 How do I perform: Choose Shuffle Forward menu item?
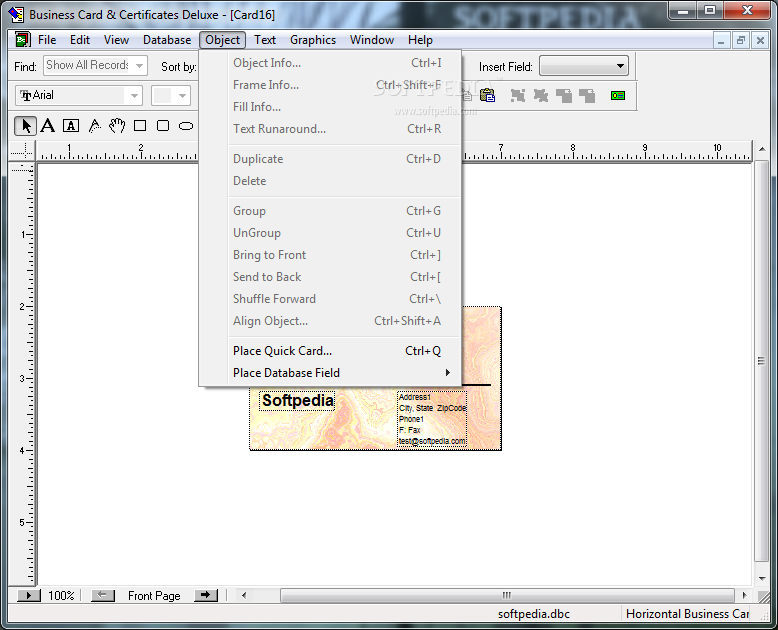330,299
